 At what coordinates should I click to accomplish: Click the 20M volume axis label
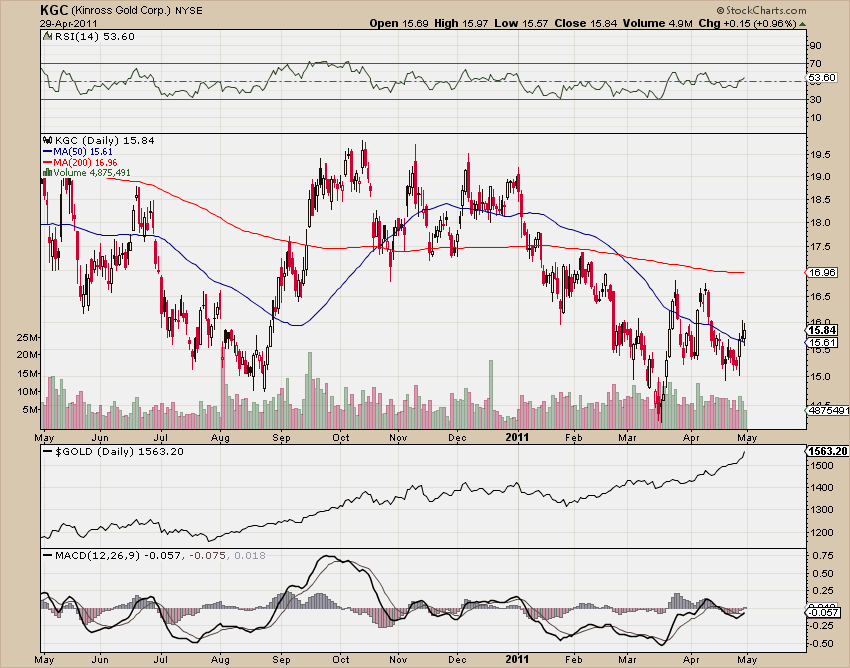coord(28,355)
